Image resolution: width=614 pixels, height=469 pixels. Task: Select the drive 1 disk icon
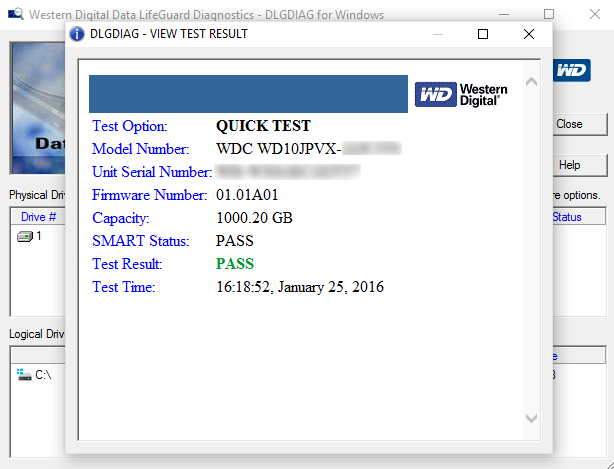(x=24, y=236)
